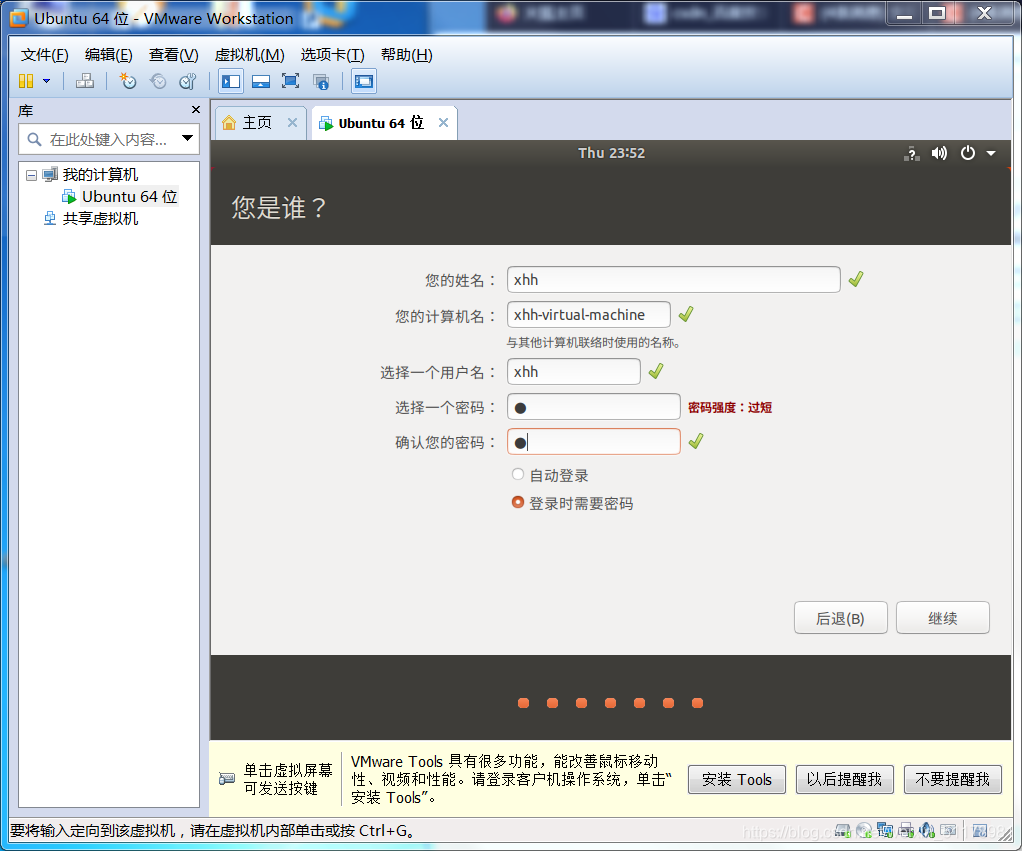Click the 您的计算机名 input field
This screenshot has width=1022, height=851.
coord(589,315)
